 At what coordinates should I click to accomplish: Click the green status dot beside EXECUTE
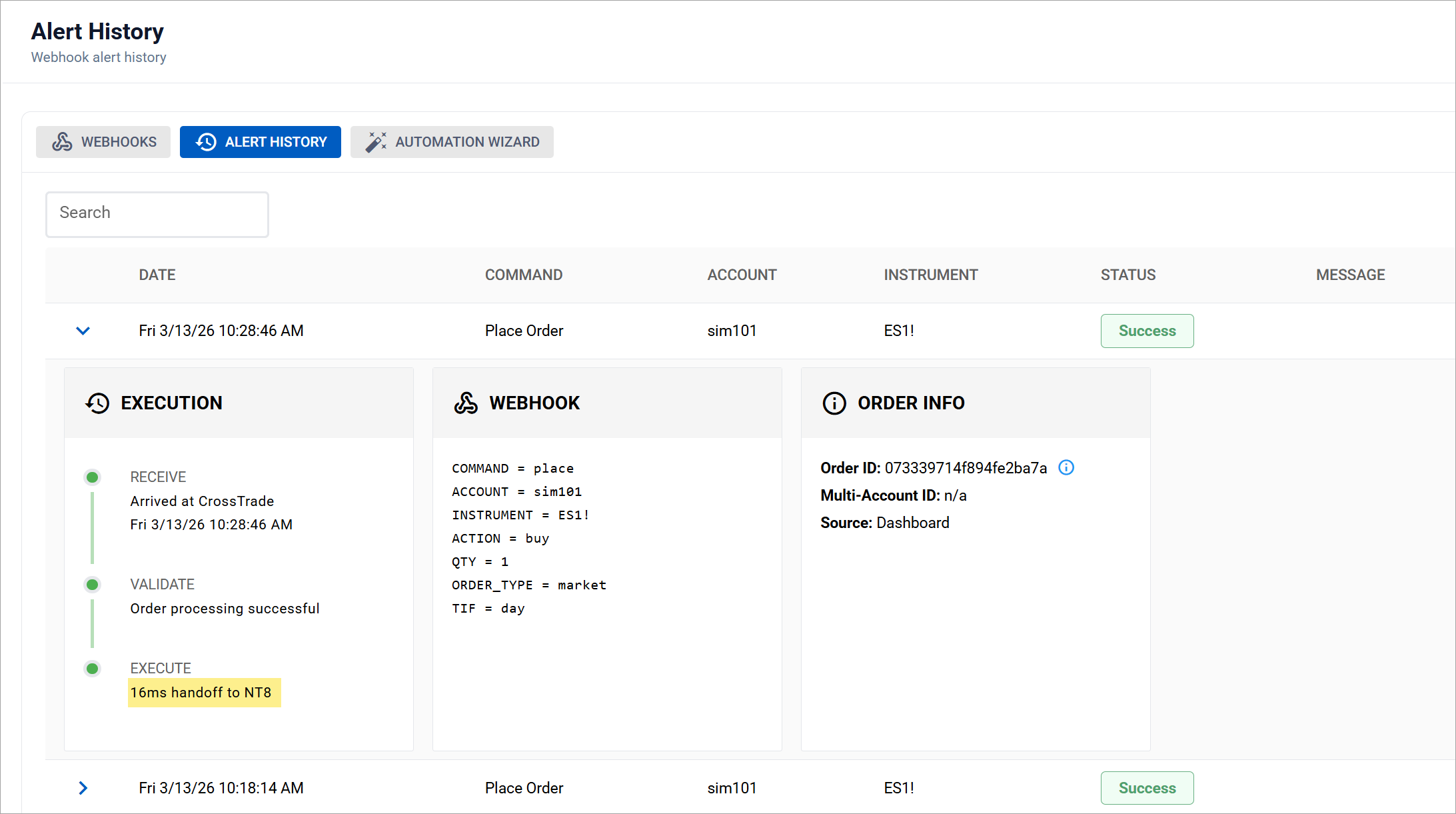[x=92, y=668]
